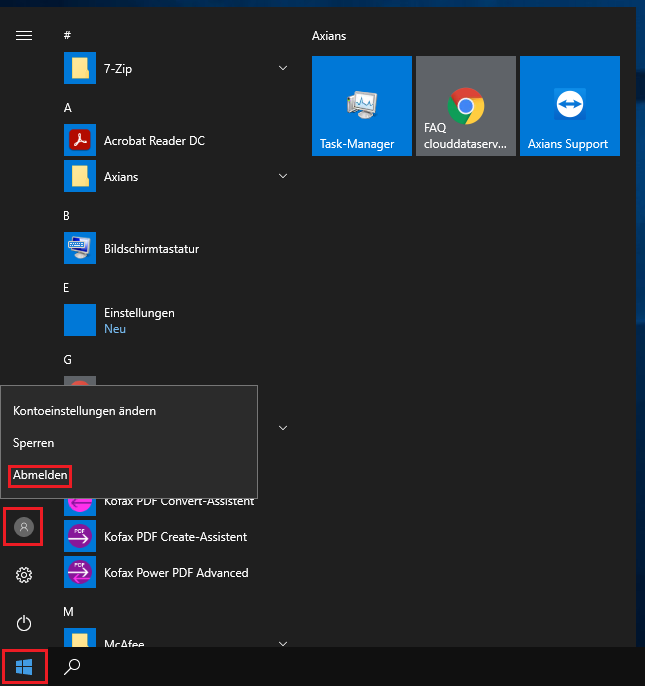
Task: Click the letter G section header
Action: pyautogui.click(x=67, y=360)
